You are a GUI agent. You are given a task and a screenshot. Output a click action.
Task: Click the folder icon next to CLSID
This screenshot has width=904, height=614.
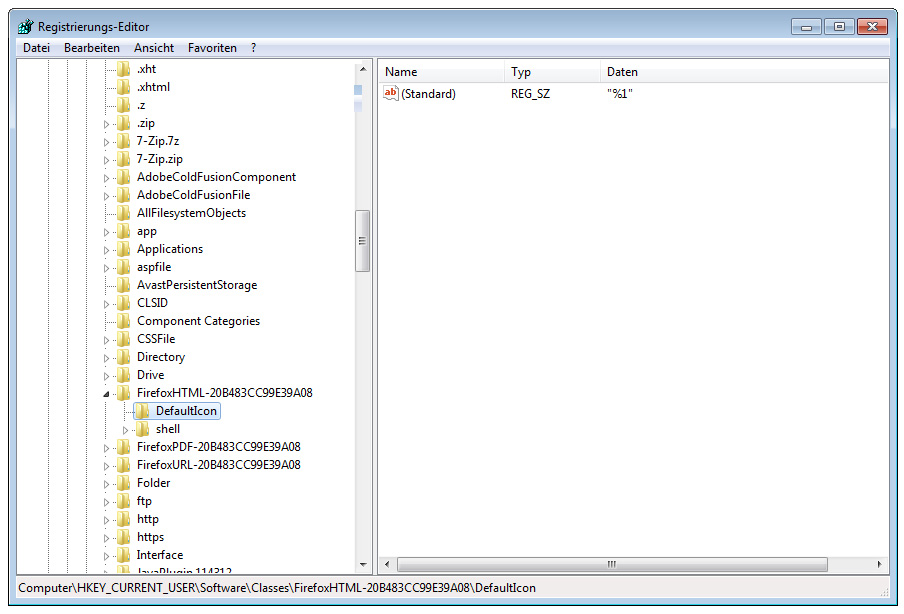[123, 303]
